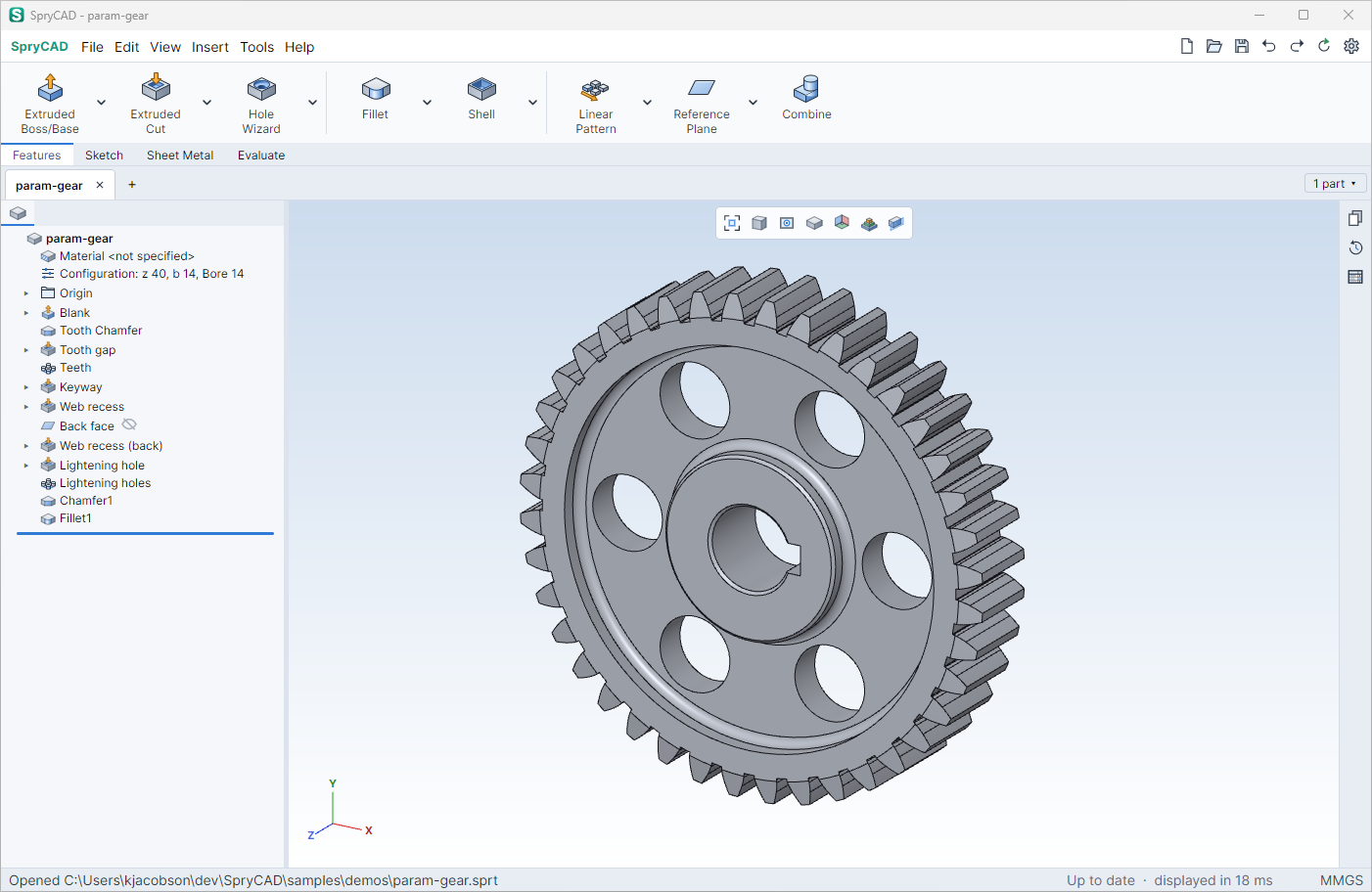
Task: Undo the last action
Action: pos(1269,46)
